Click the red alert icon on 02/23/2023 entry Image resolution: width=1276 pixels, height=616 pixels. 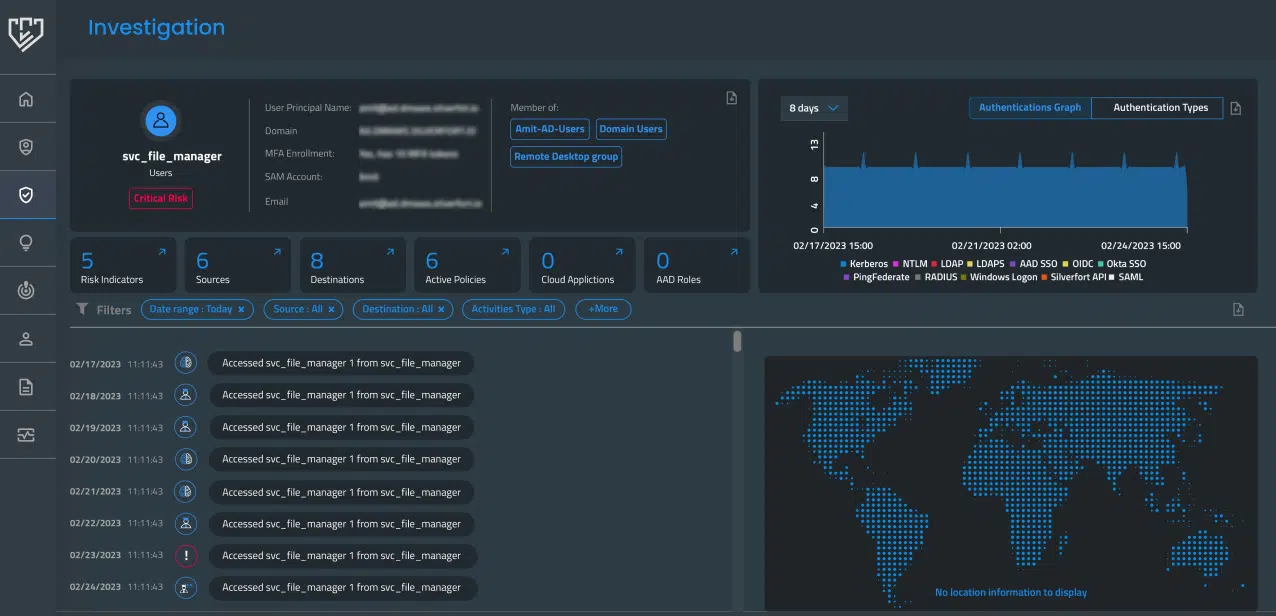point(185,556)
